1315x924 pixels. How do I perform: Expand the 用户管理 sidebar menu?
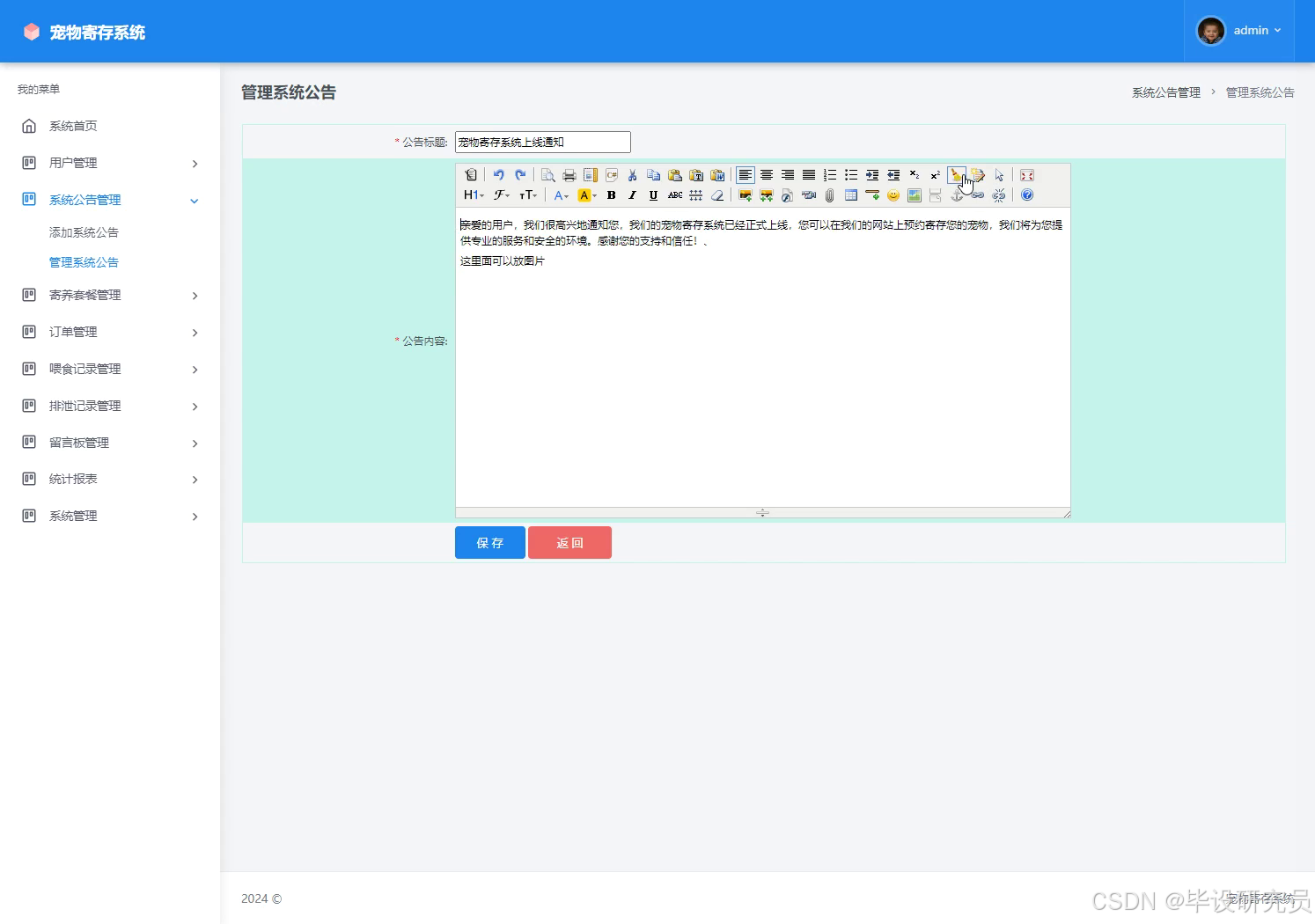pyautogui.click(x=110, y=163)
